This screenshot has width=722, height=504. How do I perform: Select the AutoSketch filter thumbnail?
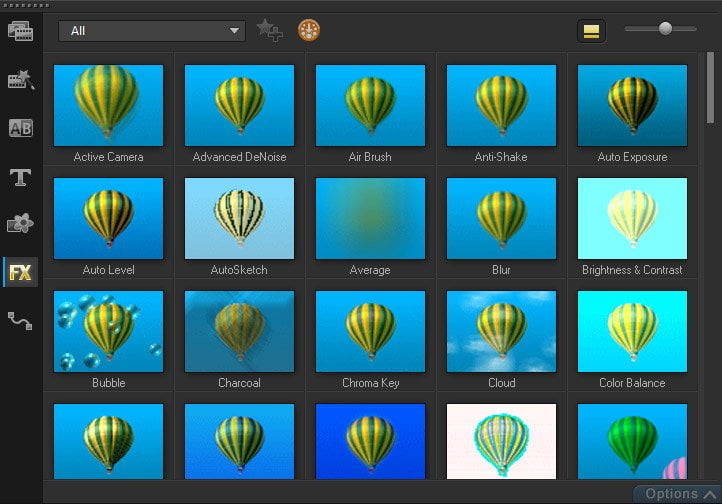pyautogui.click(x=239, y=219)
